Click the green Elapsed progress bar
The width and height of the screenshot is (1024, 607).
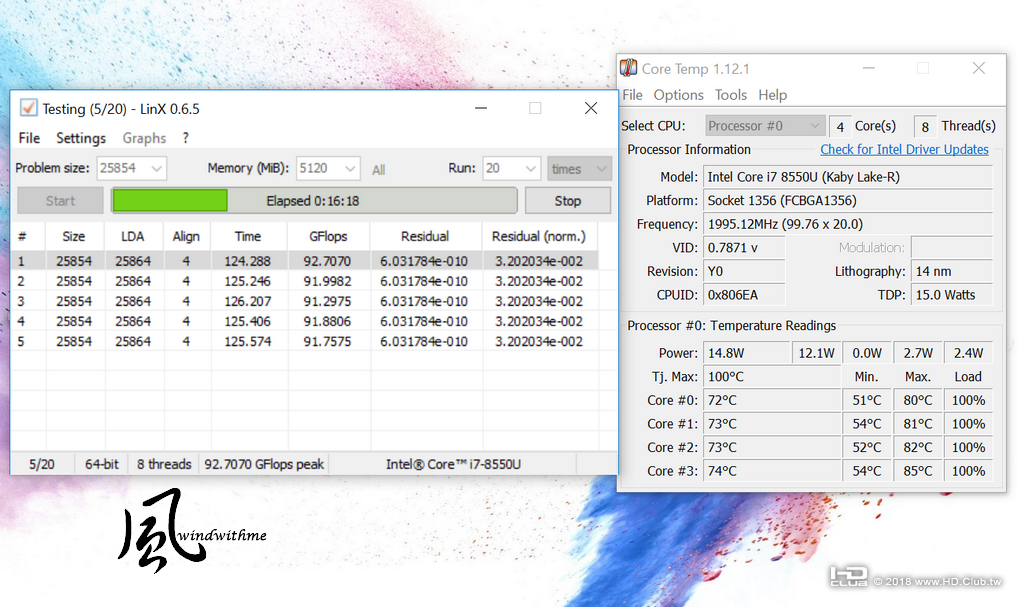tap(314, 201)
